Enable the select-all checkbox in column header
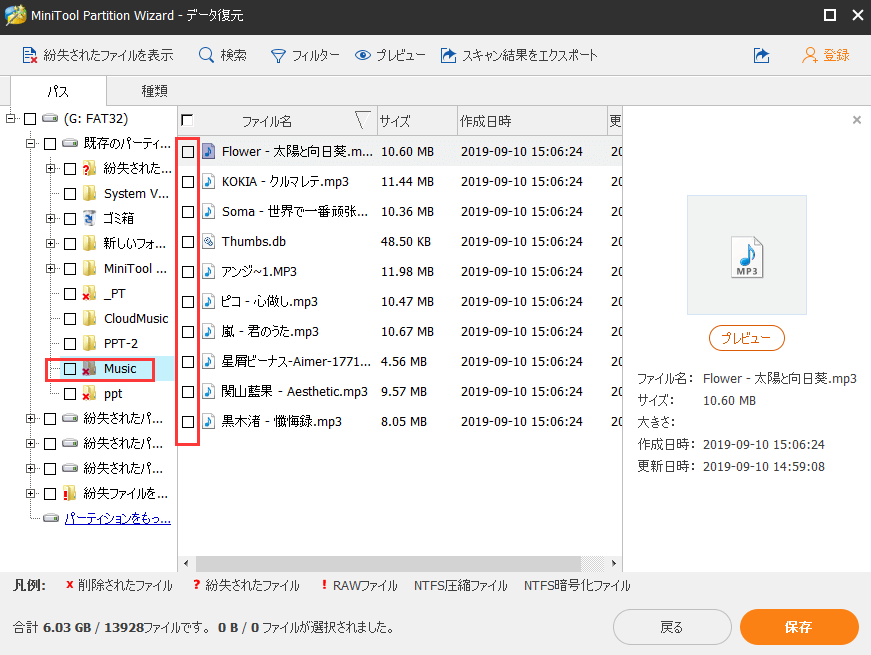Viewport: 871px width, 655px height. coord(186,120)
